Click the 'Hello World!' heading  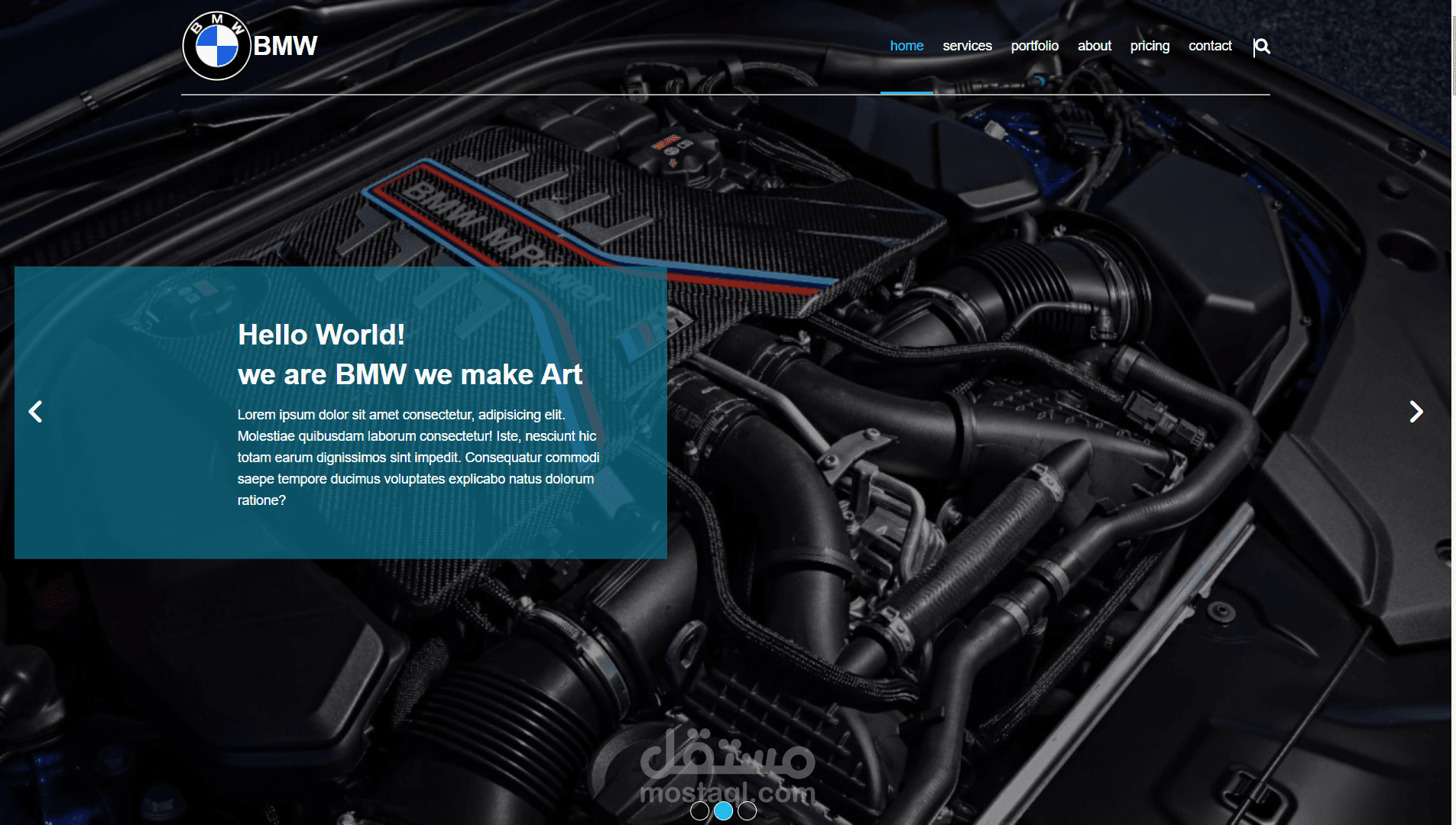pyautogui.click(x=321, y=335)
